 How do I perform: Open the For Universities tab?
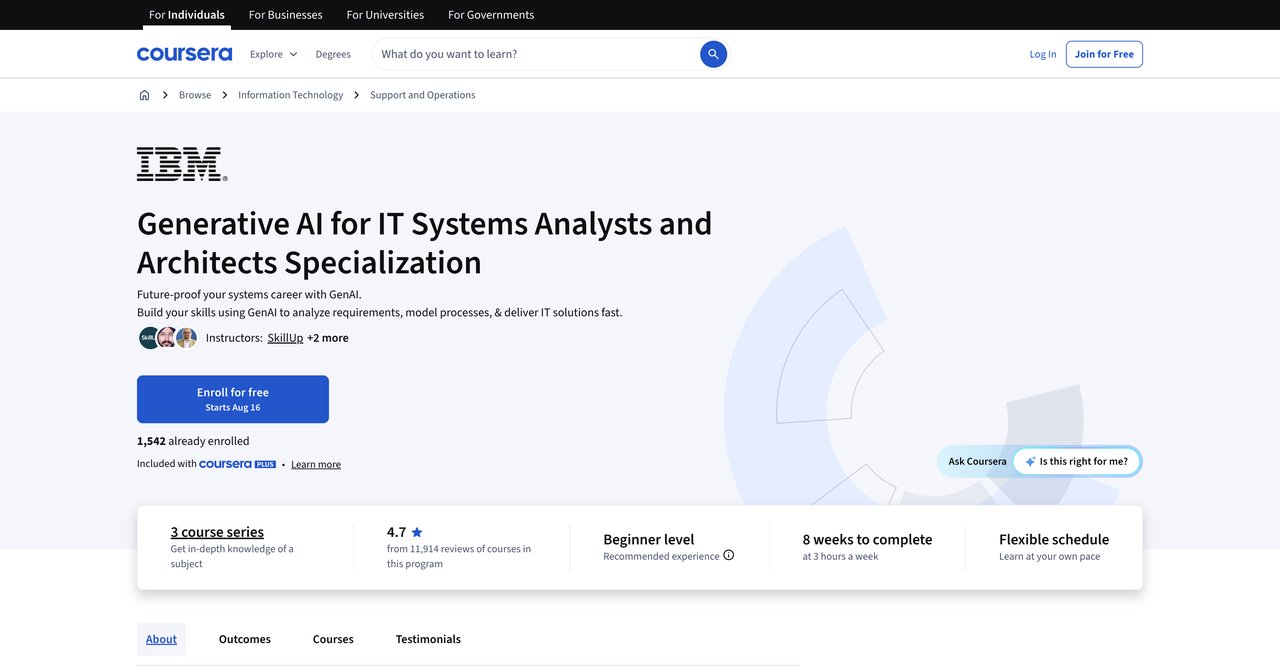pyautogui.click(x=385, y=15)
